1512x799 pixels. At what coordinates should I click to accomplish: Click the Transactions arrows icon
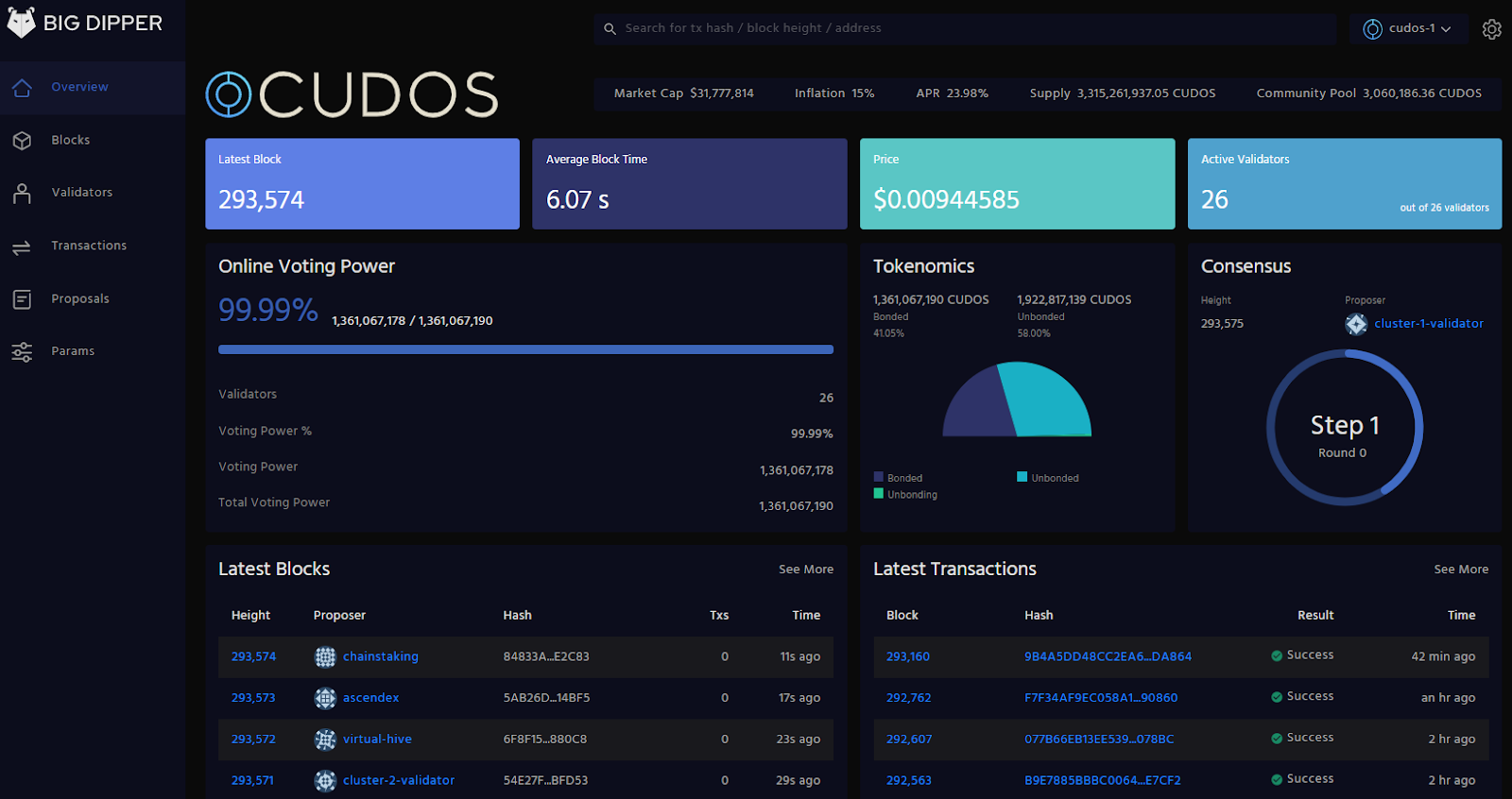click(22, 246)
